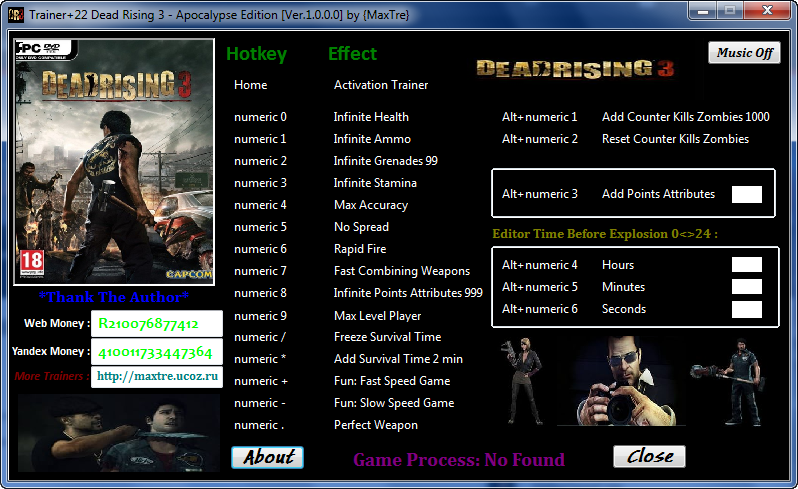Open the maxtre.ucoz.ru link

coord(157,377)
